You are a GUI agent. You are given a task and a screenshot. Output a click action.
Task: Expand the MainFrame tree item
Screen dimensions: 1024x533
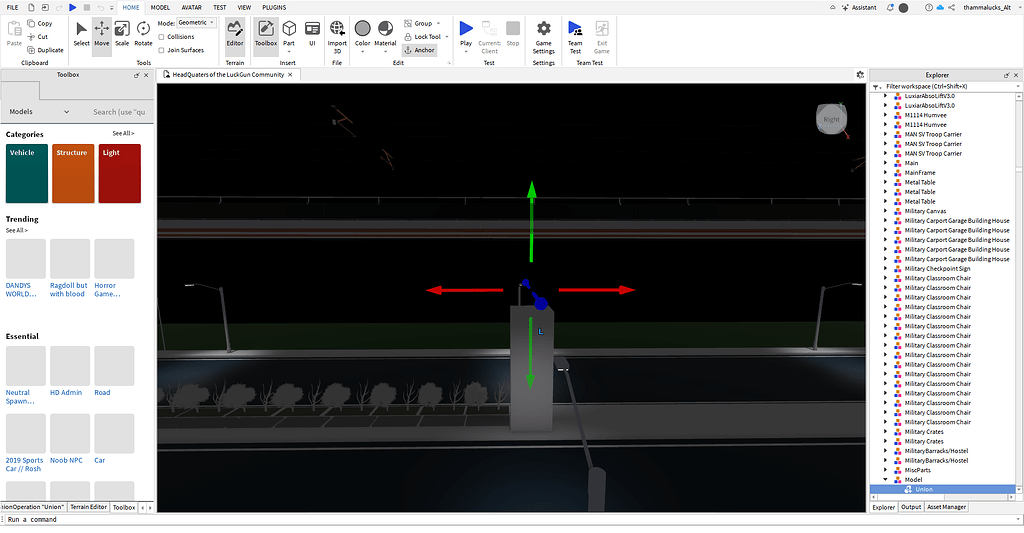coord(886,172)
